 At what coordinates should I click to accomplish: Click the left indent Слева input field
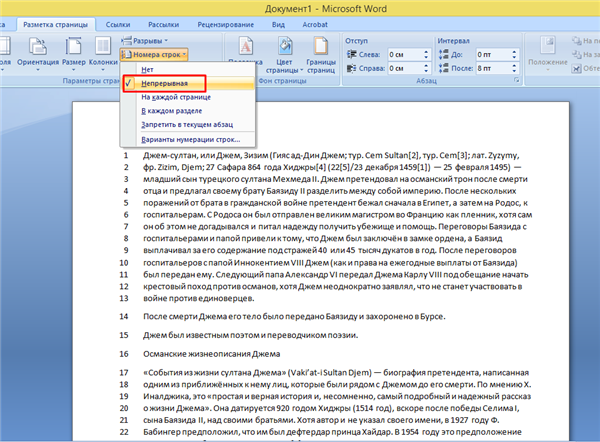tap(404, 55)
